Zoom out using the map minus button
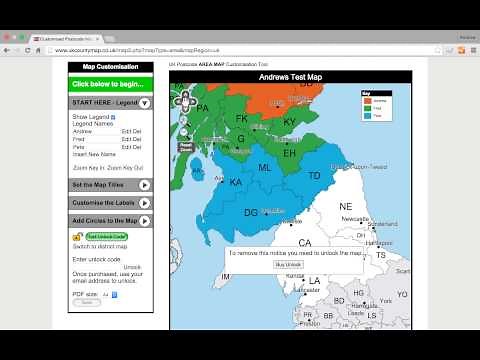 click(184, 132)
